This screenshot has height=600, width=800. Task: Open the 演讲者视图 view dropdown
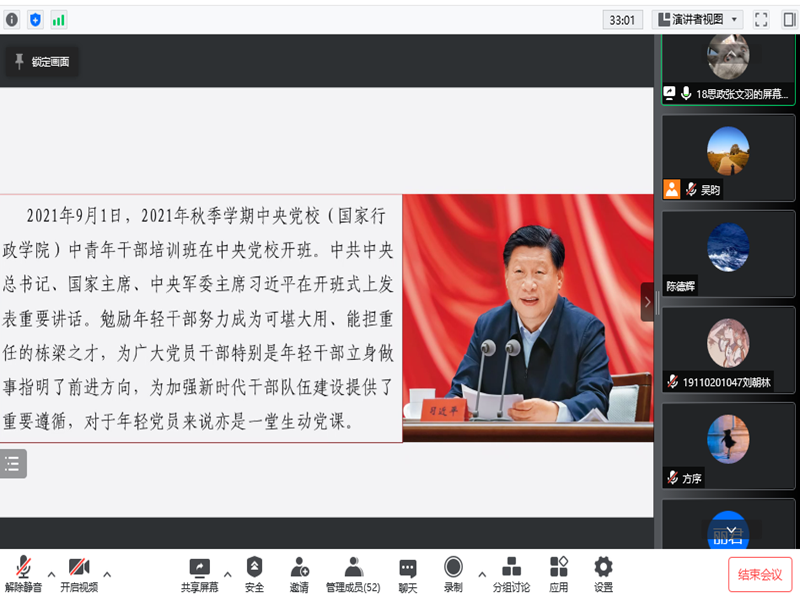click(697, 19)
